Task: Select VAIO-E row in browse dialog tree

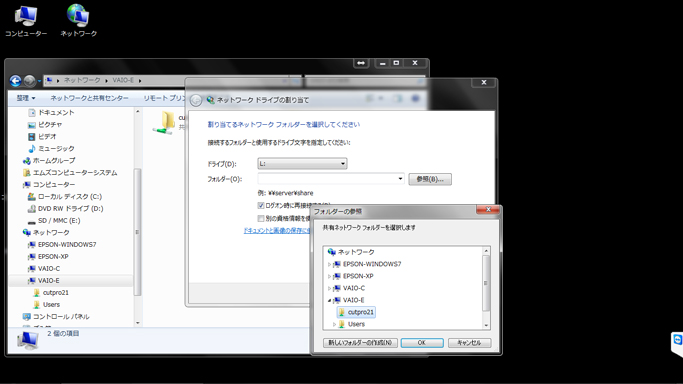Action: 353,300
